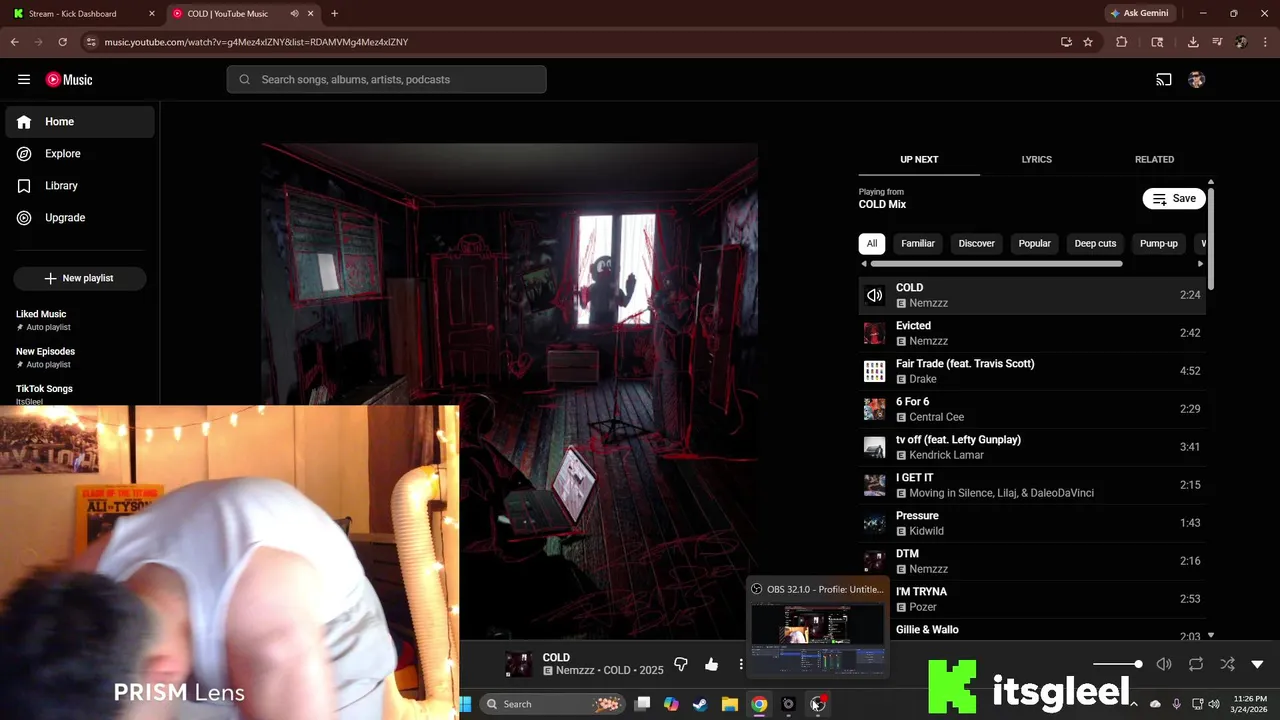Select the All filter chip
Screen dimensions: 1280x720
(x=872, y=243)
